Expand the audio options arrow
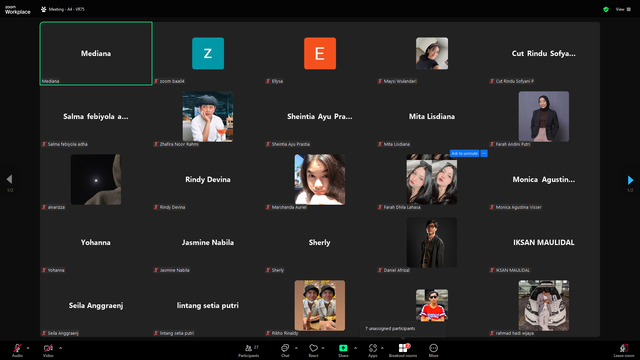The height and width of the screenshot is (360, 640). click(28, 348)
